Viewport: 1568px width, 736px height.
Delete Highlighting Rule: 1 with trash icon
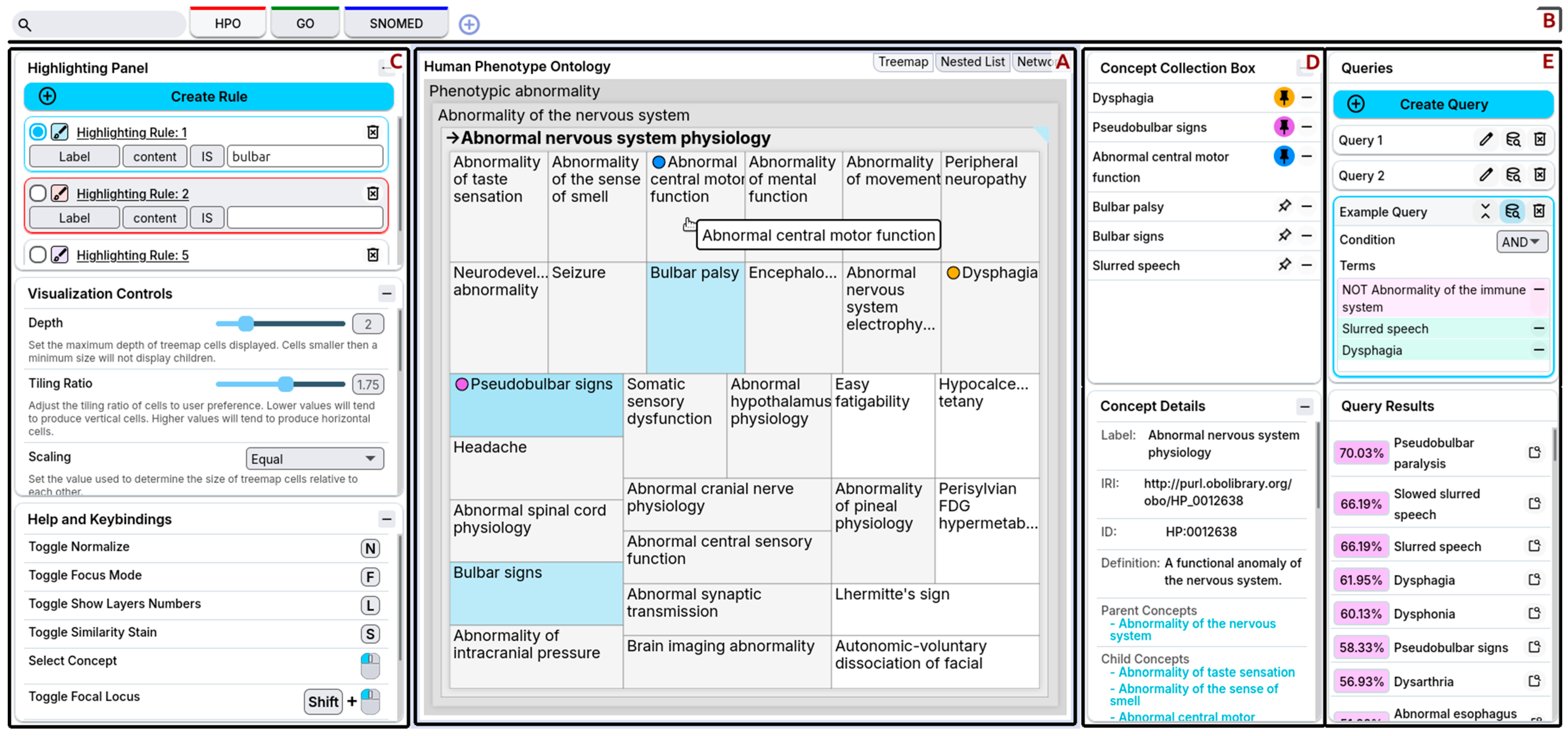click(373, 132)
